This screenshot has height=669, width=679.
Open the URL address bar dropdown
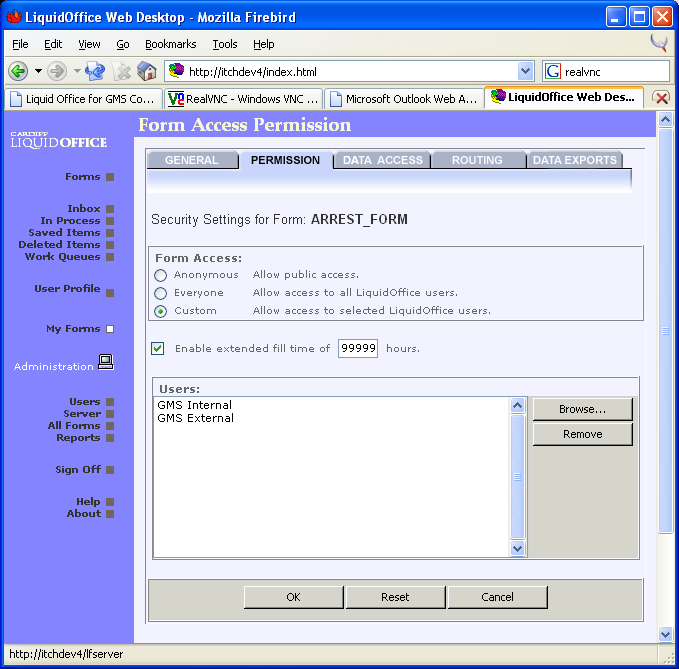coord(525,71)
